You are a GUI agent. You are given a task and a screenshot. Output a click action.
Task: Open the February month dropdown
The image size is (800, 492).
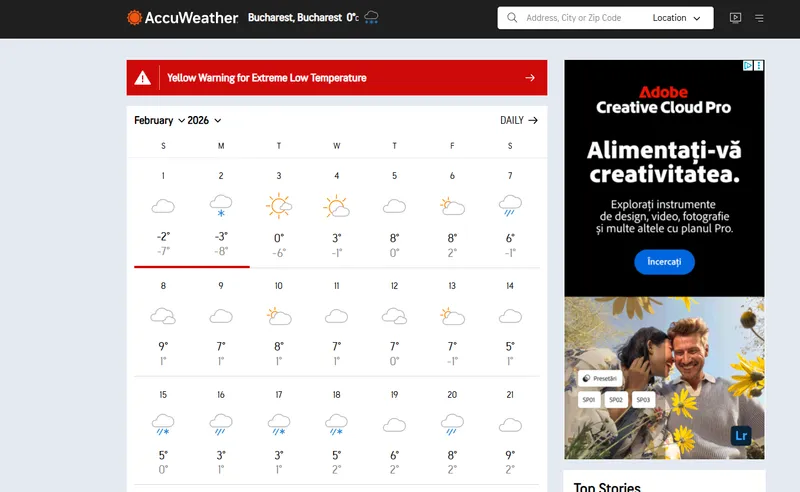point(159,120)
